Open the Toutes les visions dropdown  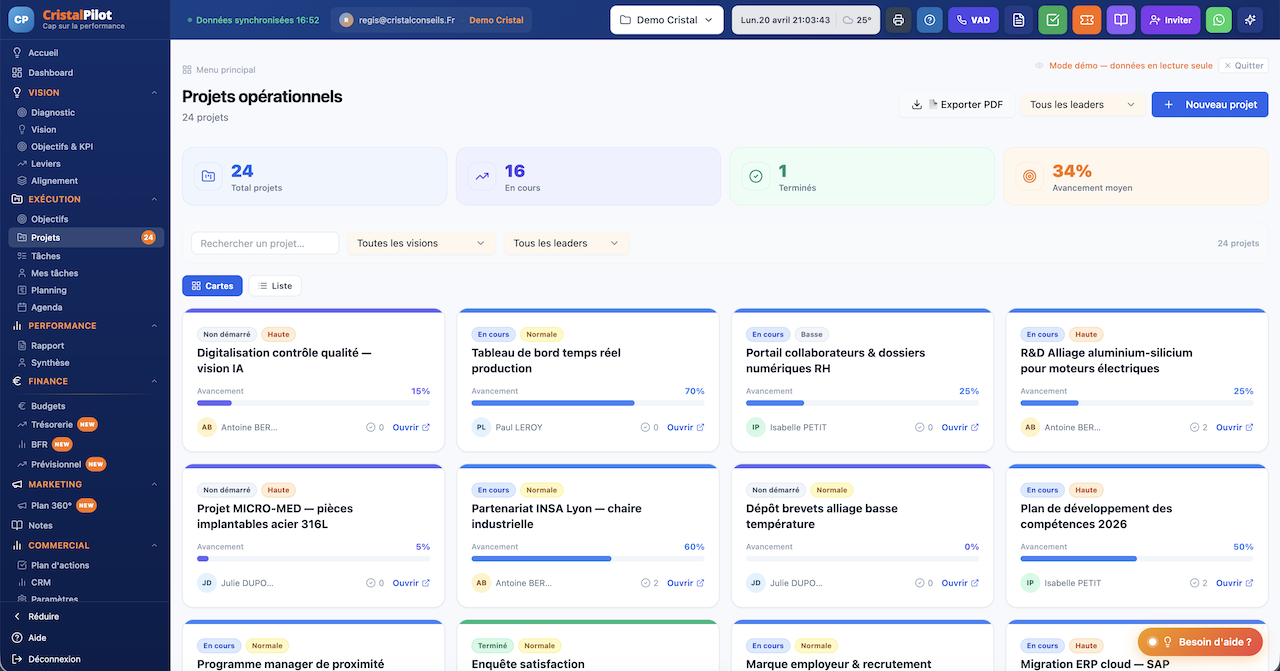[420, 243]
